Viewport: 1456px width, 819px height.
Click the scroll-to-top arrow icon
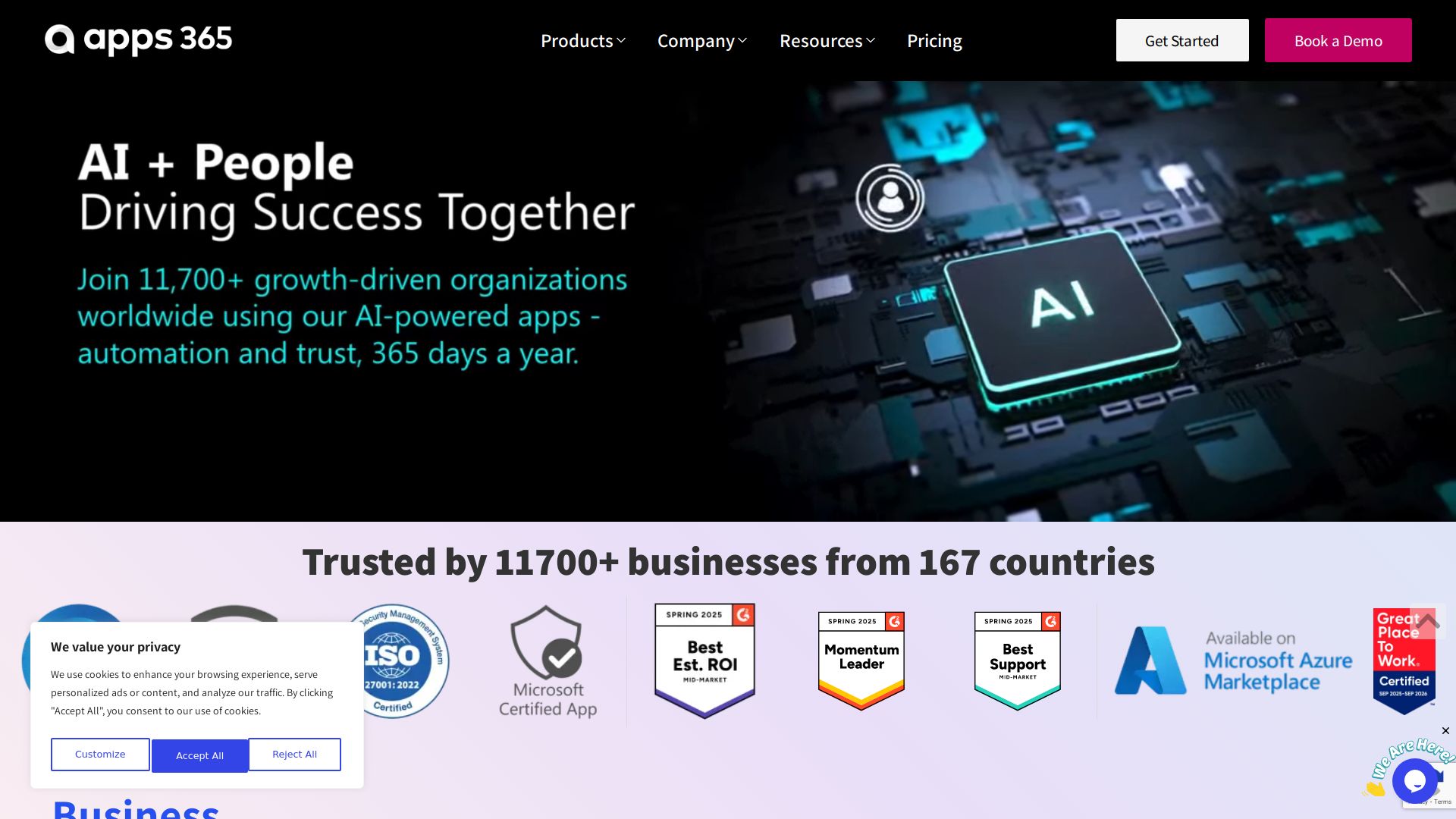(1427, 621)
